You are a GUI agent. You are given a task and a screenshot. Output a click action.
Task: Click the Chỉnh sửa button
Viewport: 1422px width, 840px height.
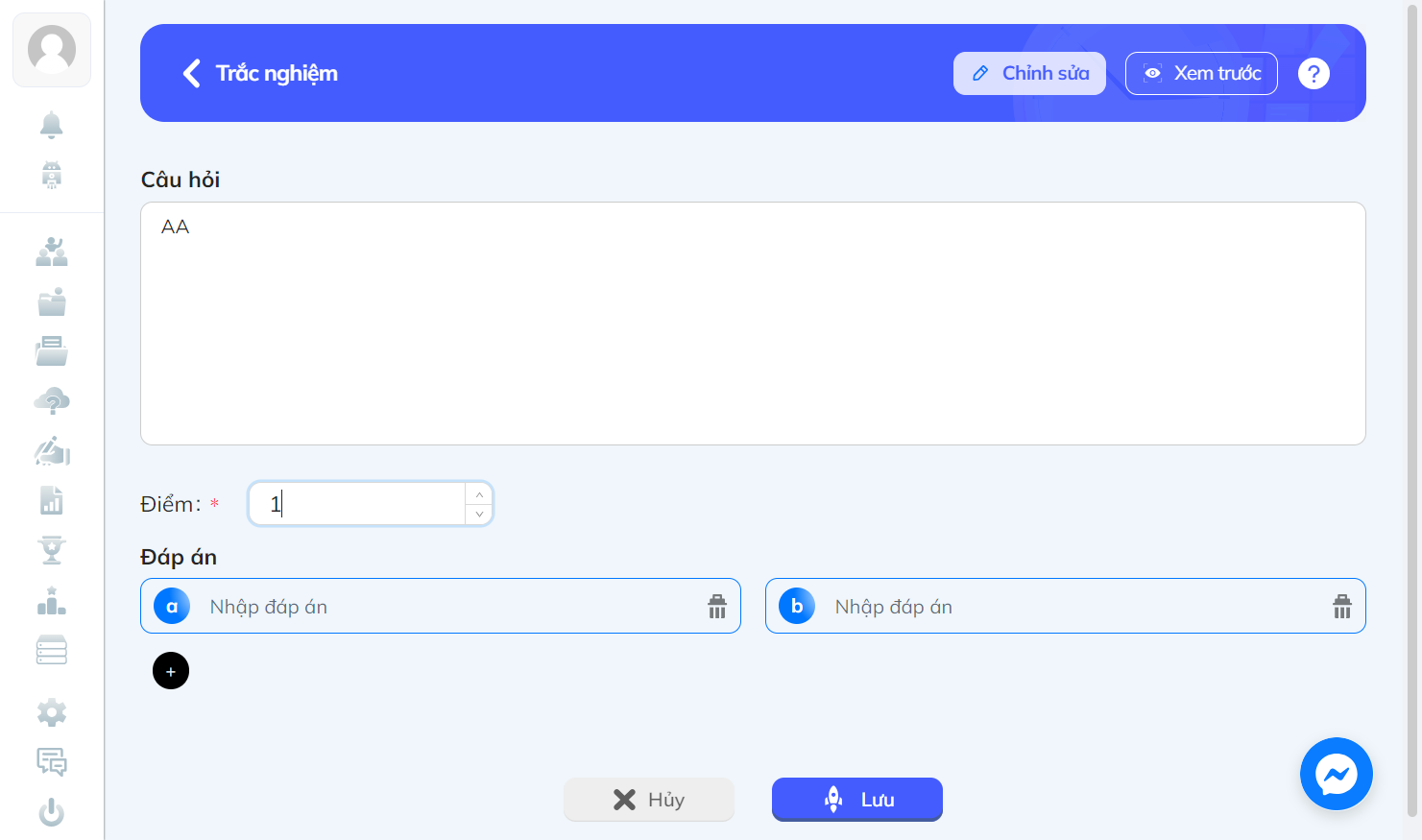[1029, 73]
